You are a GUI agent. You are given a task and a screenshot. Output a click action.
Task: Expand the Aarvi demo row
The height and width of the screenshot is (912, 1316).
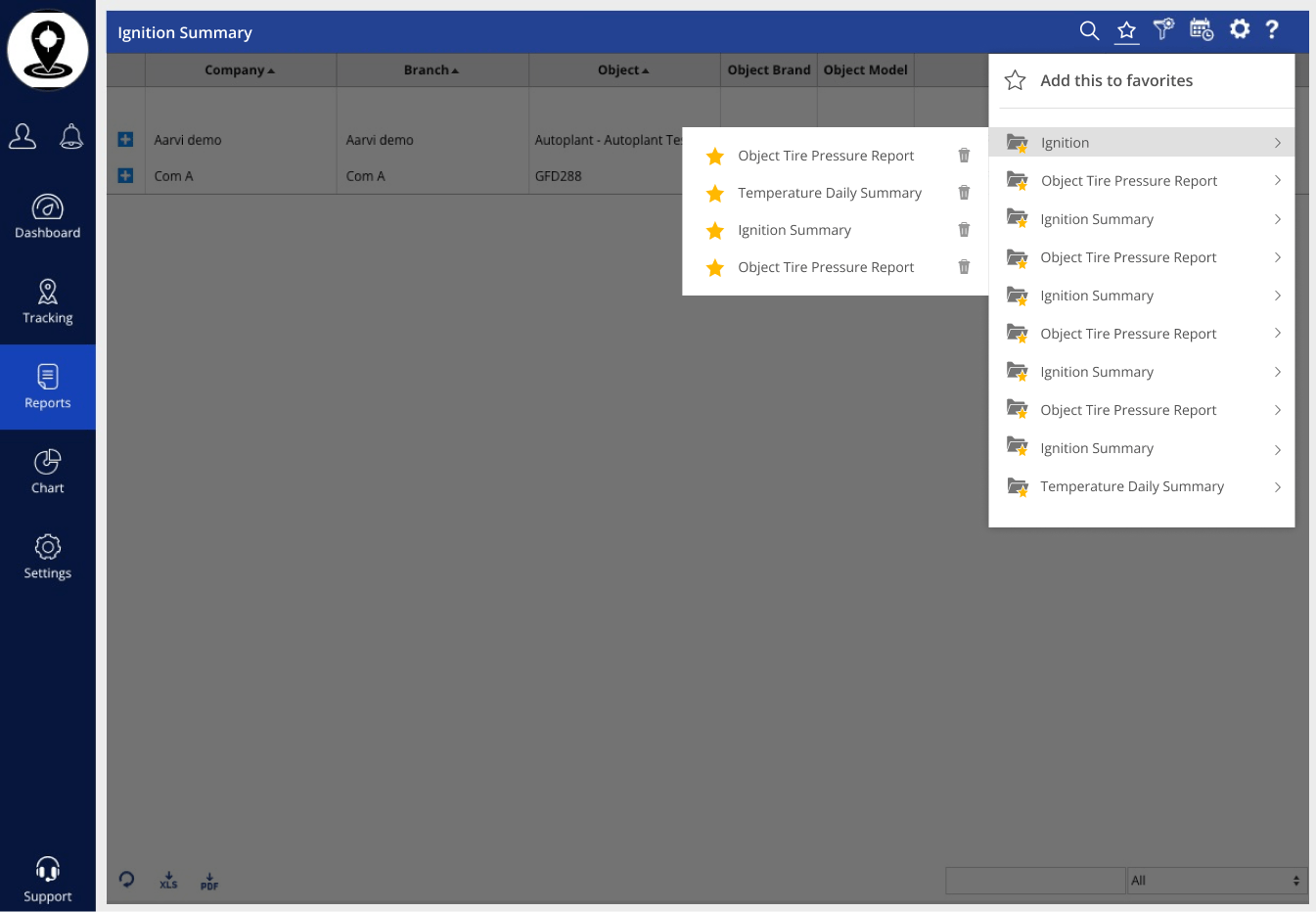click(x=125, y=140)
